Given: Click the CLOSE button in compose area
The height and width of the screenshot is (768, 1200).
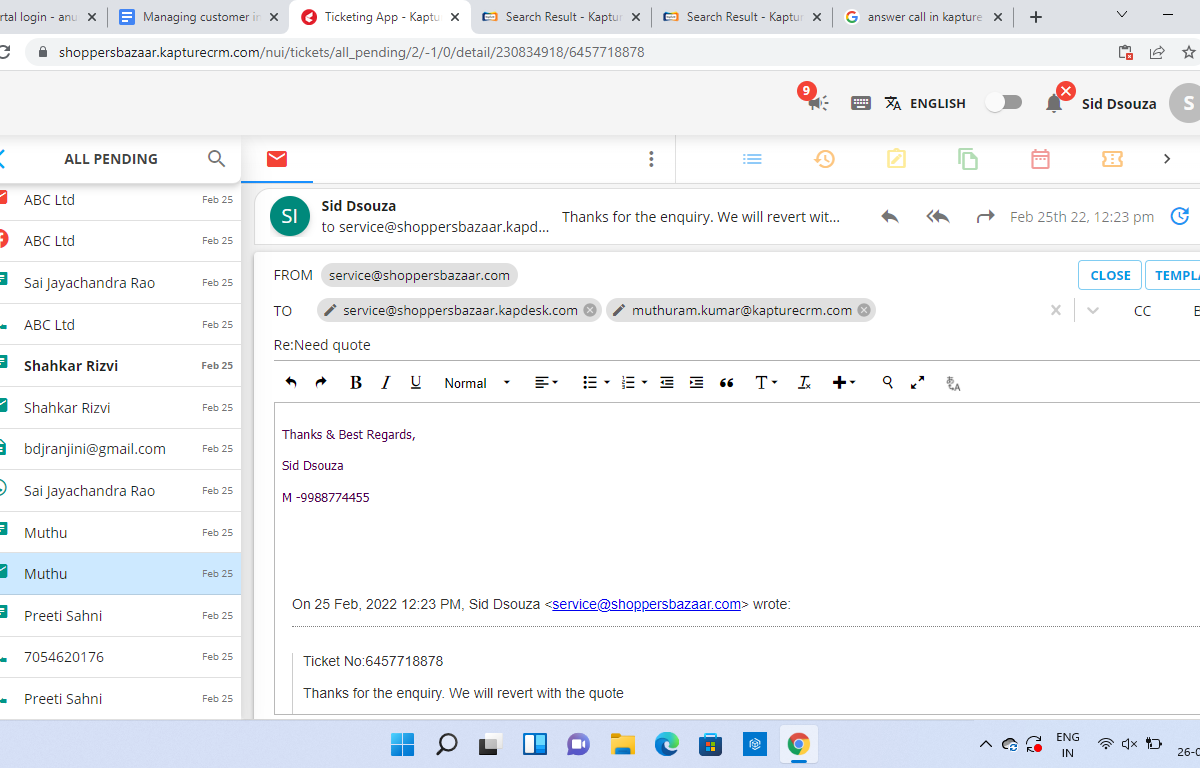Looking at the screenshot, I should (x=1110, y=275).
